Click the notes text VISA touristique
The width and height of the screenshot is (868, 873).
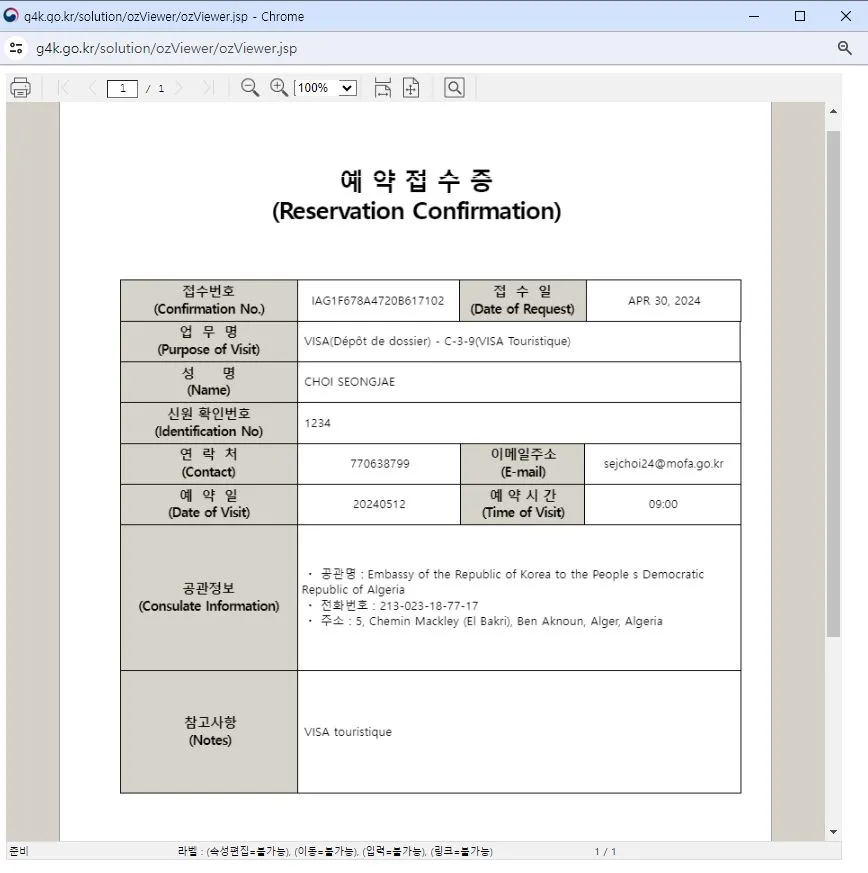[348, 732]
